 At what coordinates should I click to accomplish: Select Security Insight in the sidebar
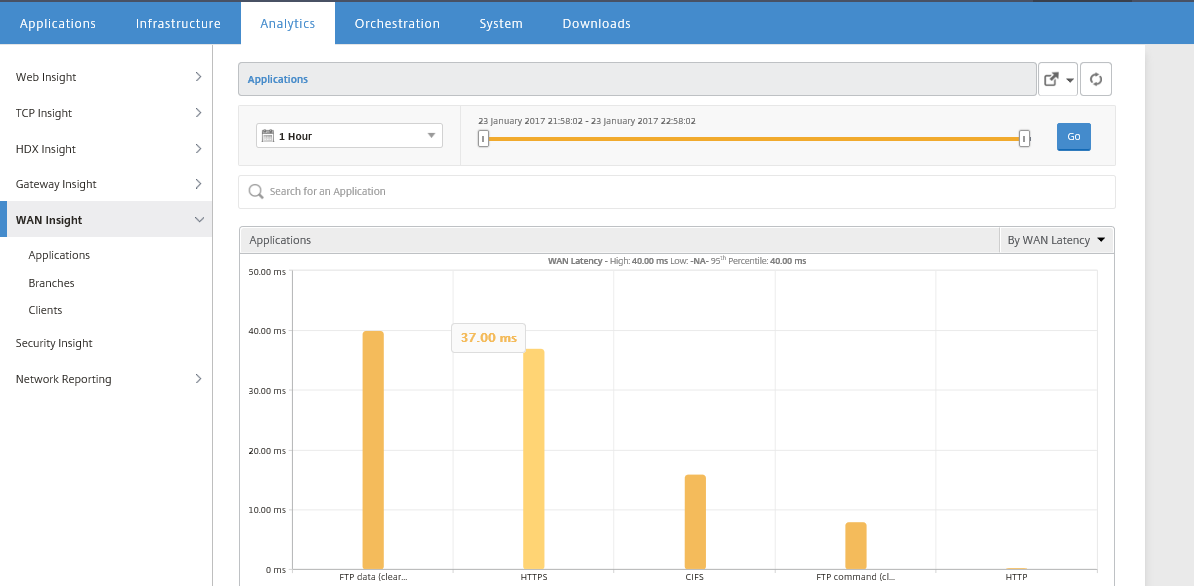click(x=54, y=343)
